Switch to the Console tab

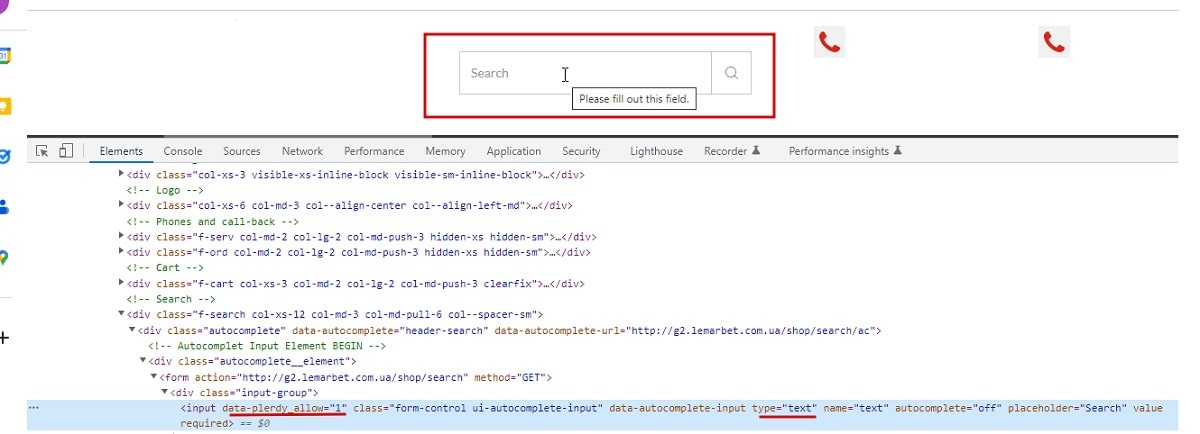coord(183,152)
